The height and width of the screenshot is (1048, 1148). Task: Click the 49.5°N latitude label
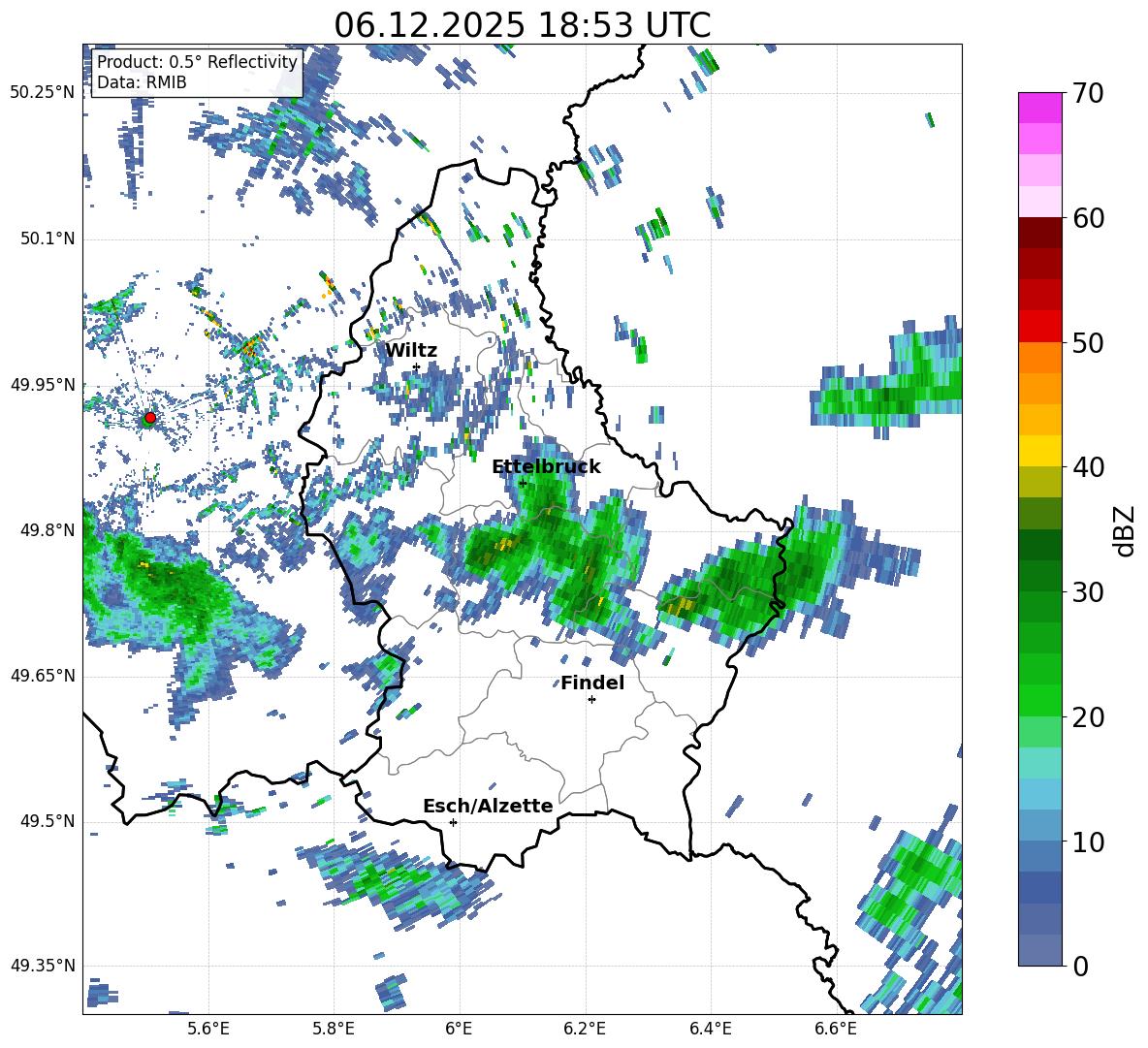click(x=48, y=821)
